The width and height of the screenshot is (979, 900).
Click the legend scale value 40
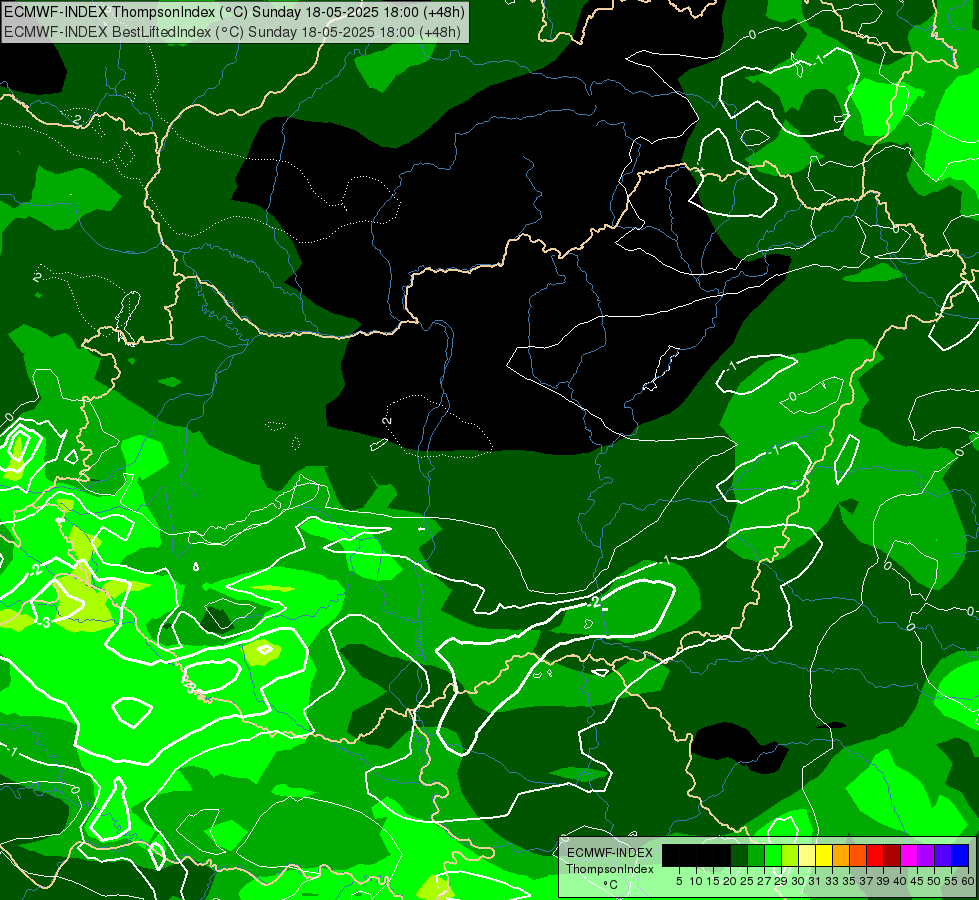[900, 881]
